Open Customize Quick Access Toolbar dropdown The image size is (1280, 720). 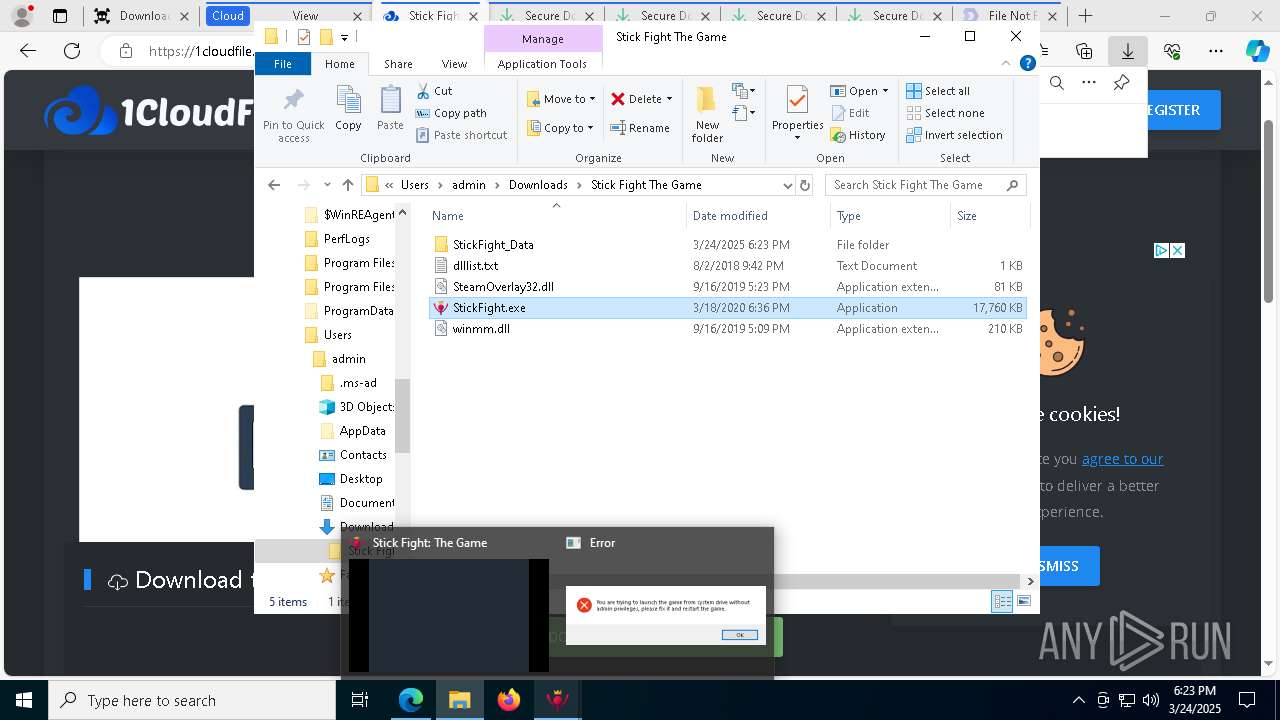tap(345, 37)
